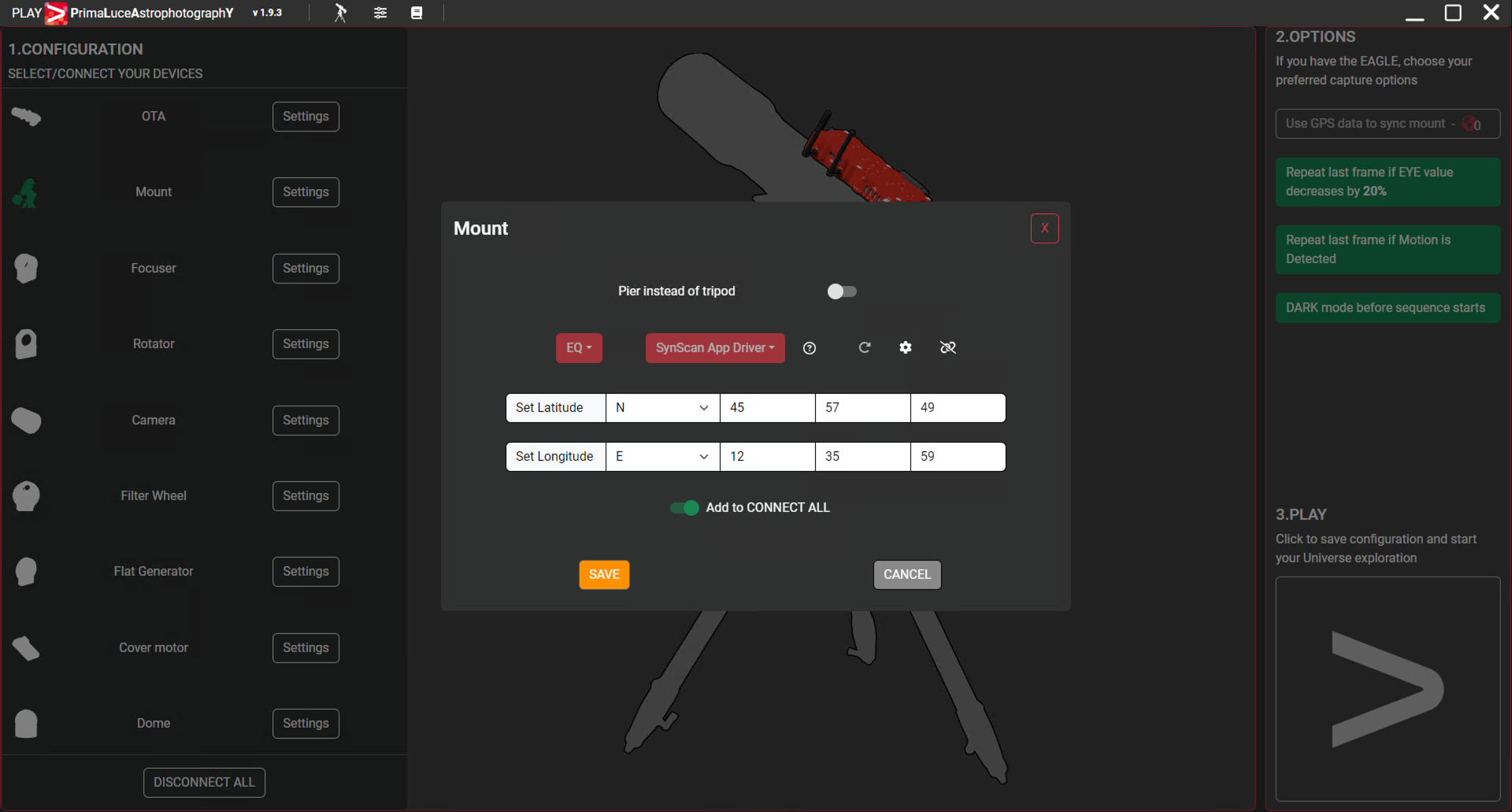1512x812 pixels.
Task: Open the mount driver help question icon
Action: click(x=810, y=348)
